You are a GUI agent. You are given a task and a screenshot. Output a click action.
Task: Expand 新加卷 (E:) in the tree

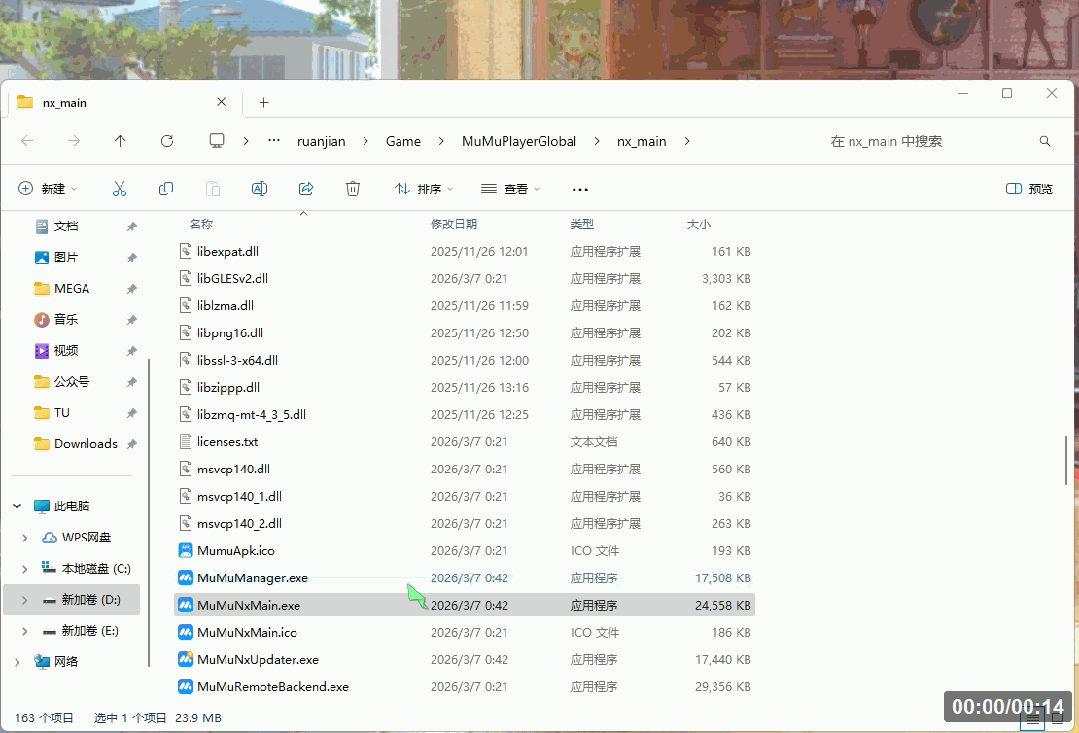(25, 630)
